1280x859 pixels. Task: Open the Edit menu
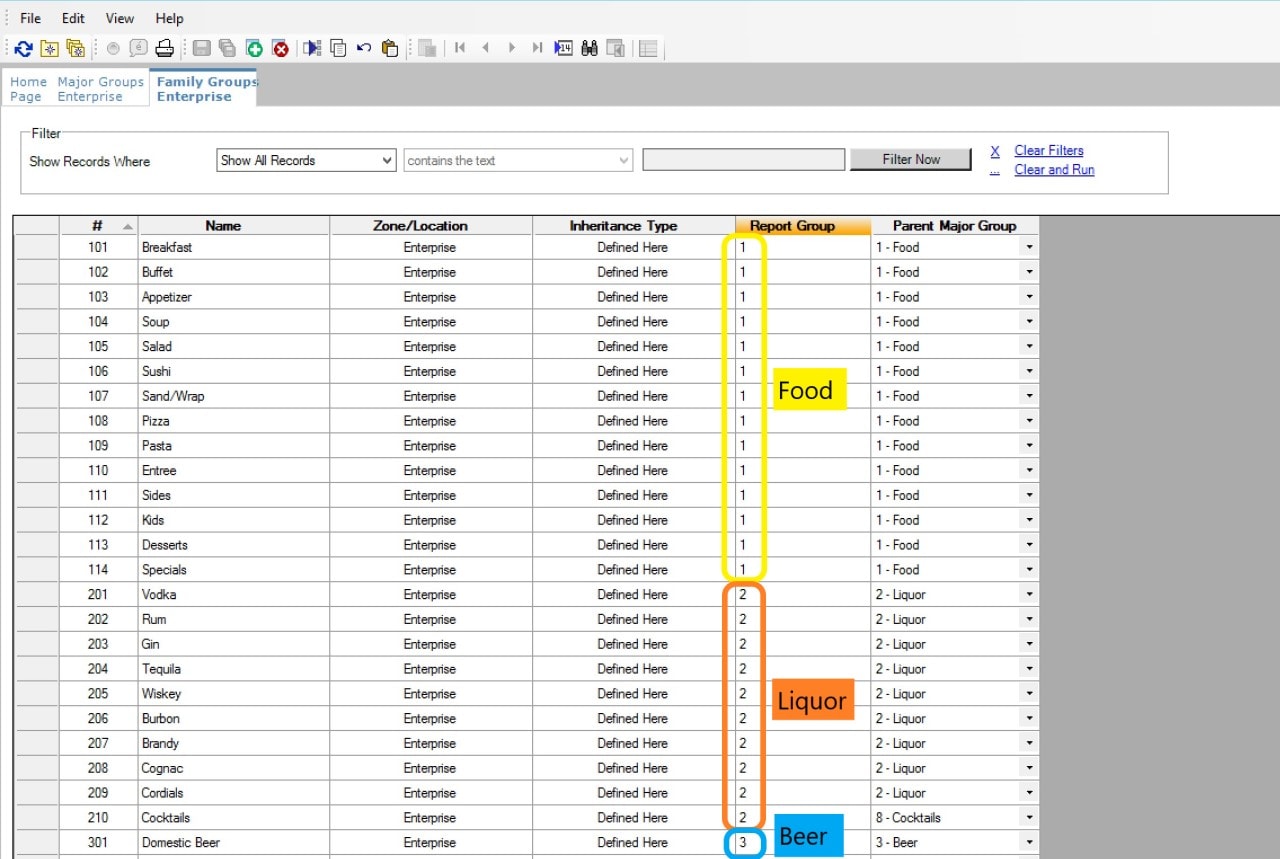tap(73, 18)
